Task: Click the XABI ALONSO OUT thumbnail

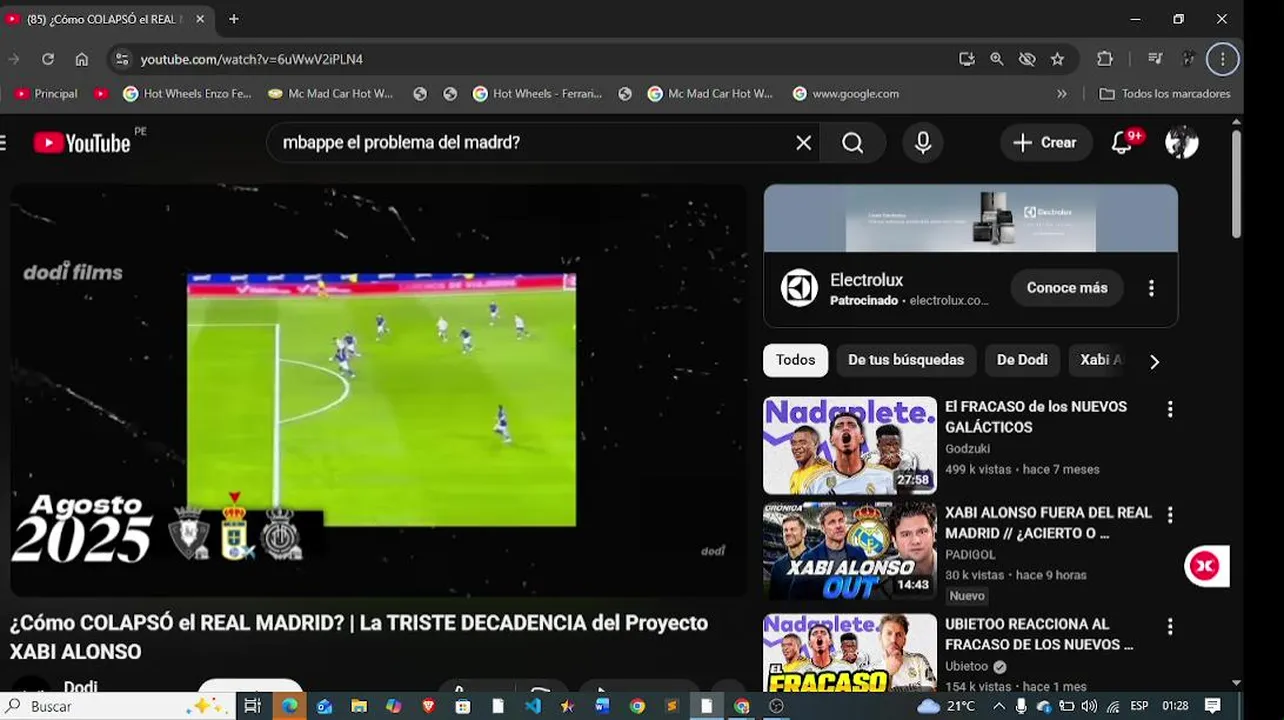Action: click(850, 551)
